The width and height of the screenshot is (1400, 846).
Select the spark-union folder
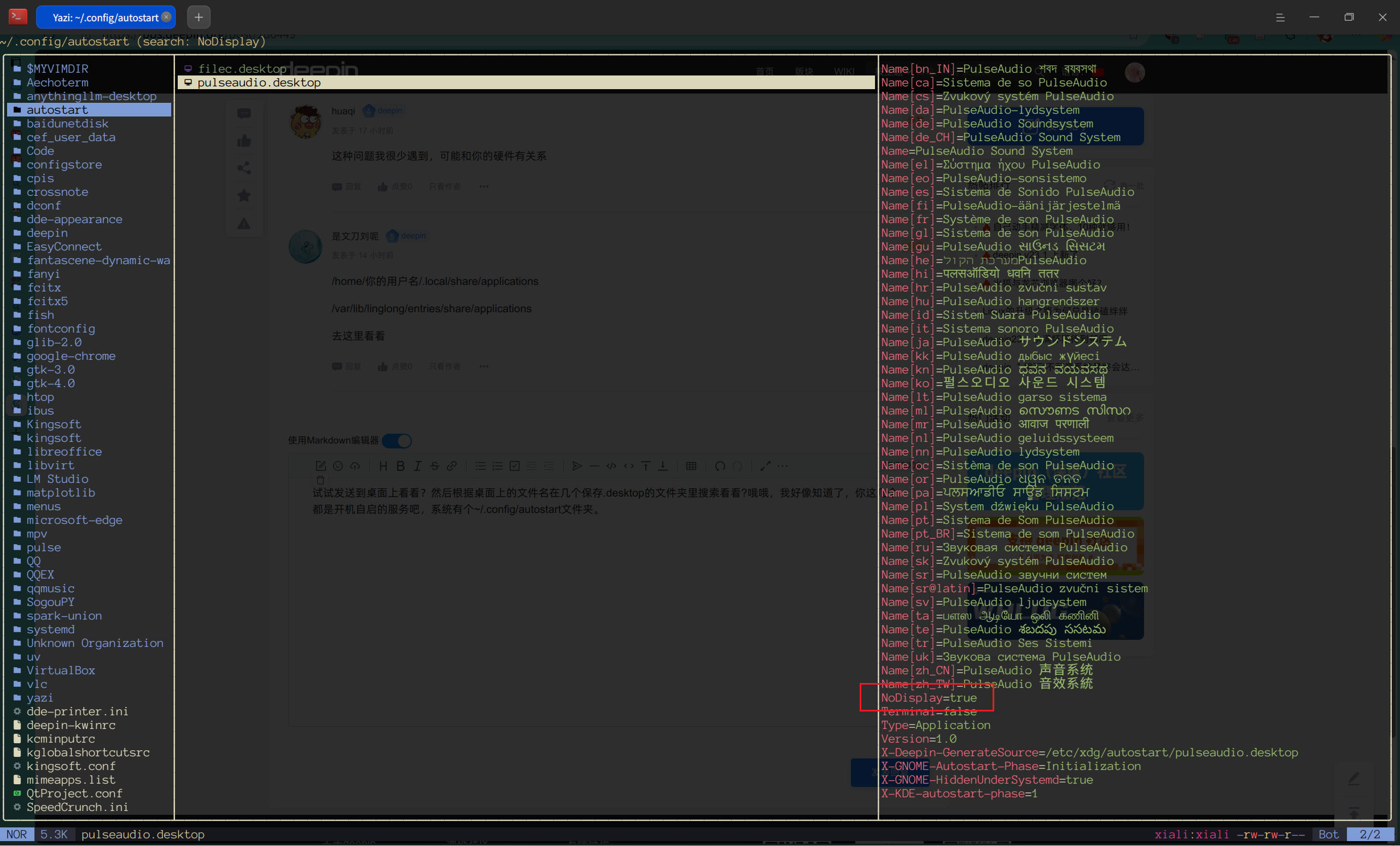click(x=89, y=615)
